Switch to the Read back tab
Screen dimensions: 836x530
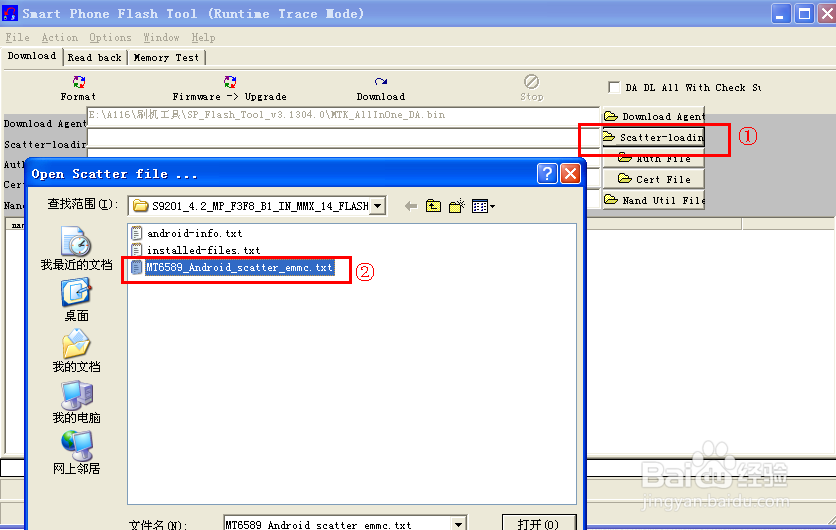pyautogui.click(x=94, y=58)
